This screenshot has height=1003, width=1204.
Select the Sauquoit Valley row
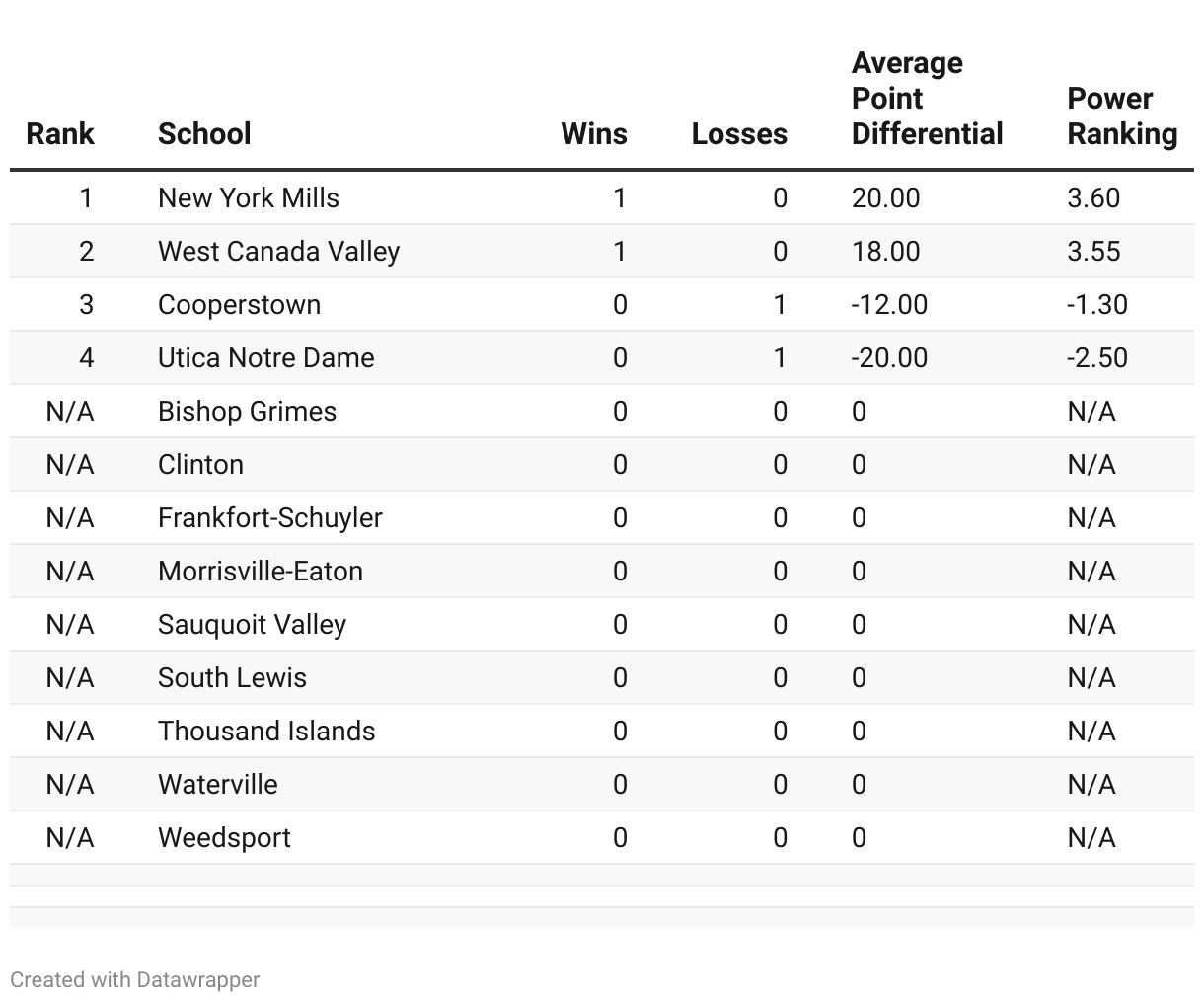pyautogui.click(x=602, y=624)
